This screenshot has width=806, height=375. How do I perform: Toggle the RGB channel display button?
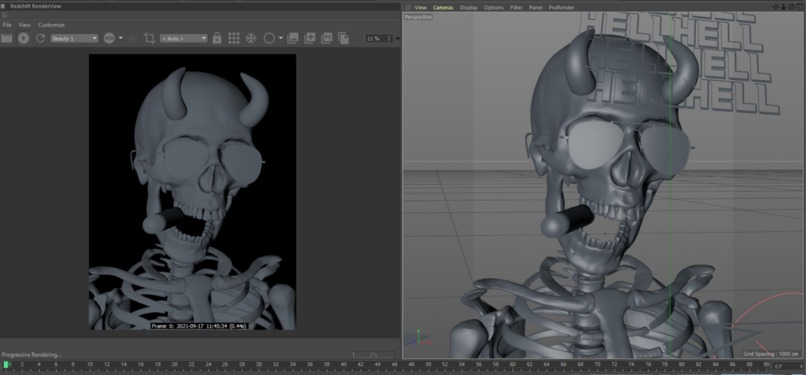109,38
